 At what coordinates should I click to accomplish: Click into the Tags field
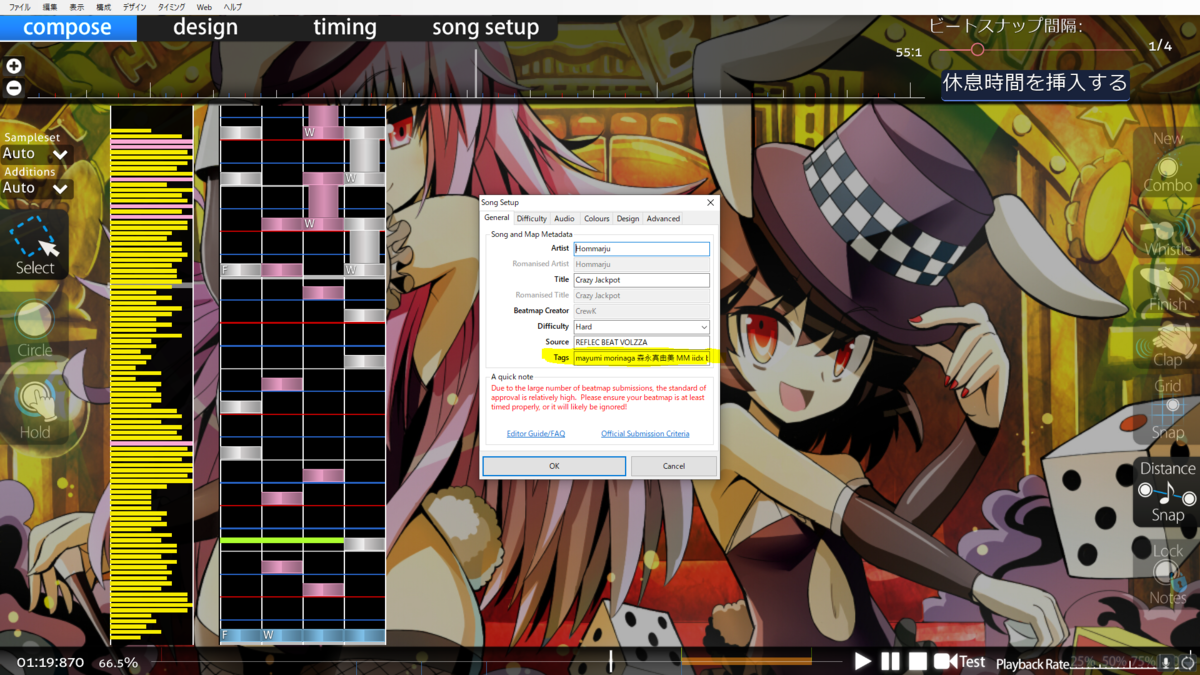[641, 358]
